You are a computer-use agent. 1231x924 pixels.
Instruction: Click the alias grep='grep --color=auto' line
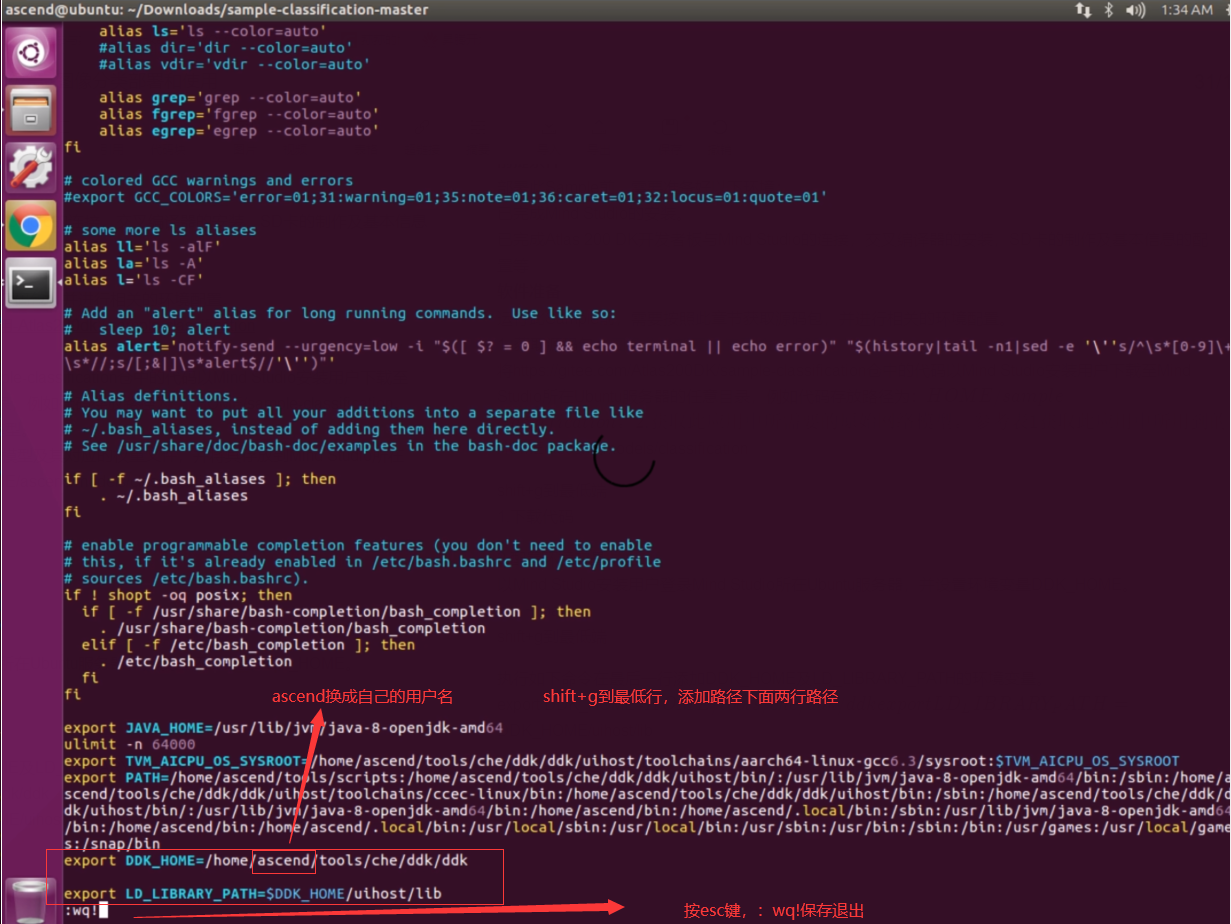(230, 98)
